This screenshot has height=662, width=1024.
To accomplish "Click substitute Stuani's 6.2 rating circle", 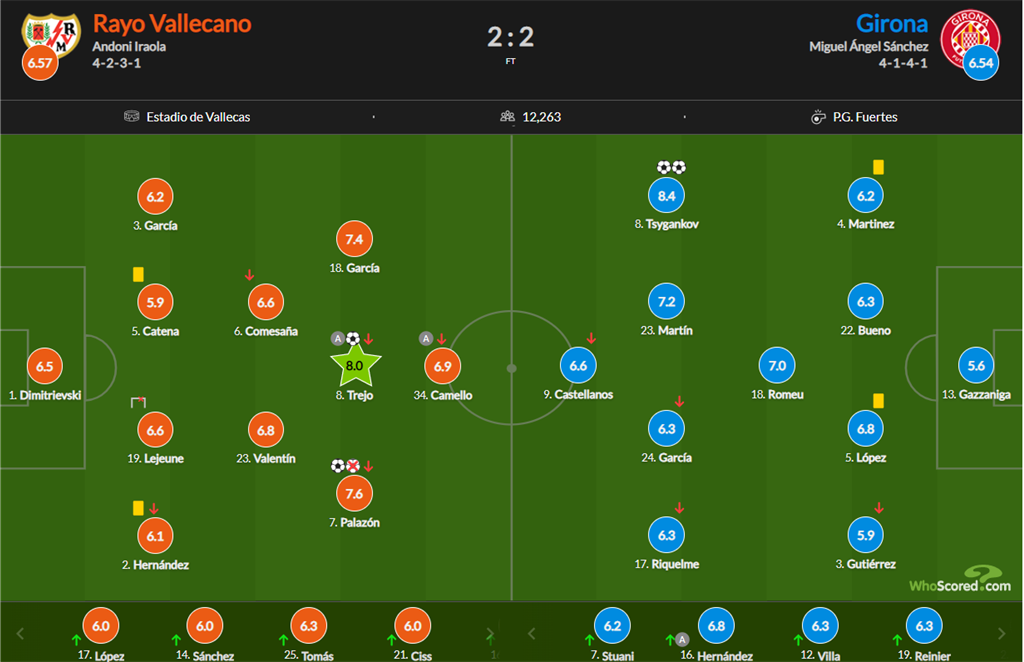I will 612,626.
